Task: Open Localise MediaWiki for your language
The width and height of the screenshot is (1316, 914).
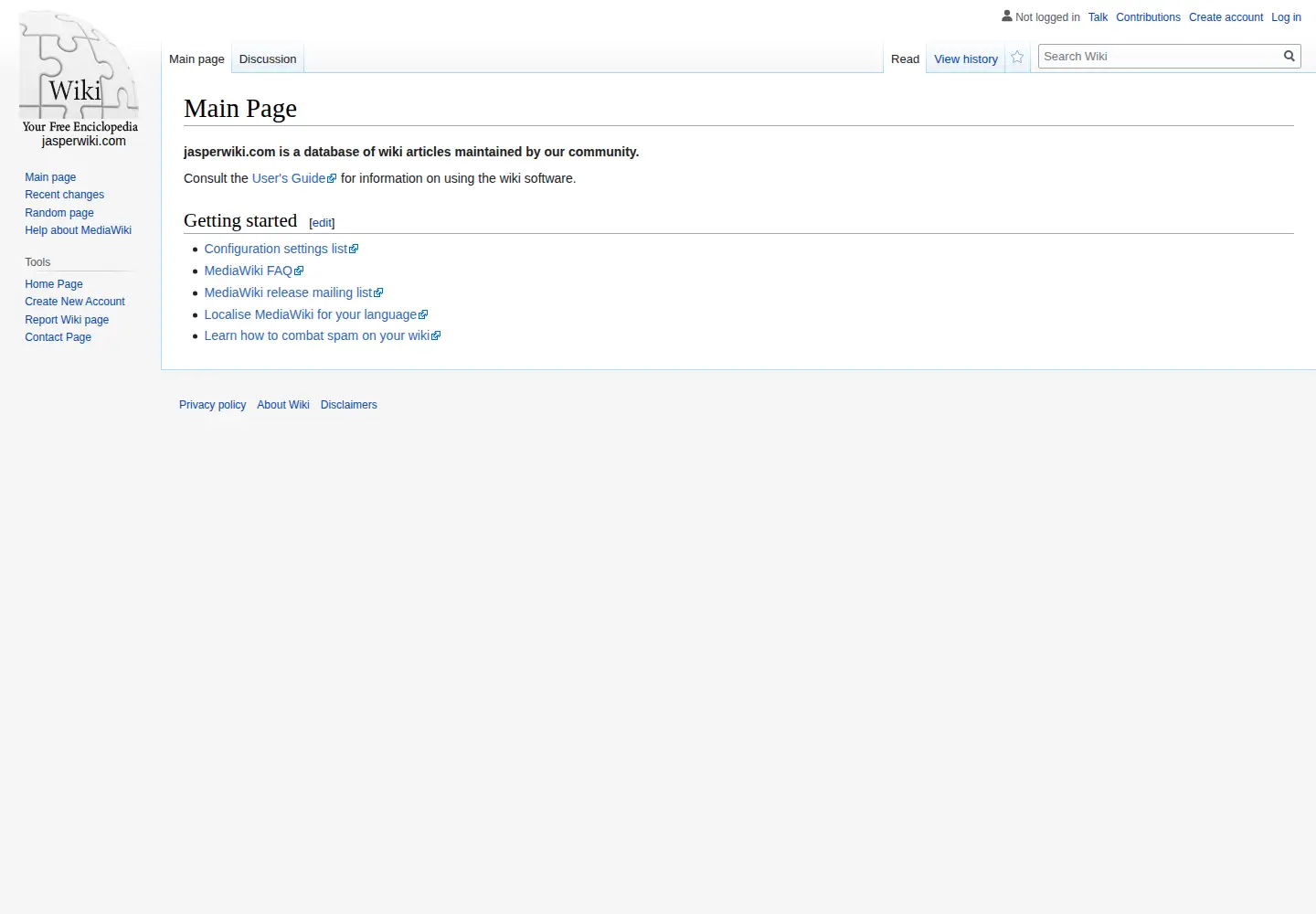Action: click(316, 314)
